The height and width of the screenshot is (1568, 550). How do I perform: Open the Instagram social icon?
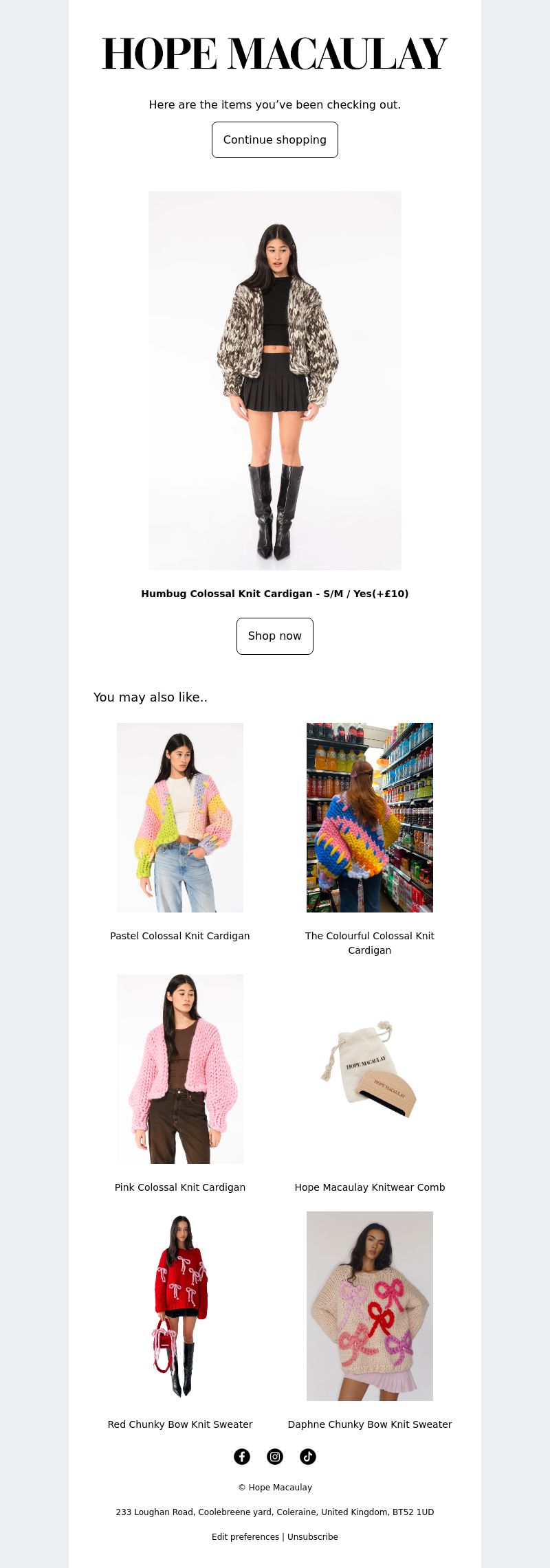275,1457
